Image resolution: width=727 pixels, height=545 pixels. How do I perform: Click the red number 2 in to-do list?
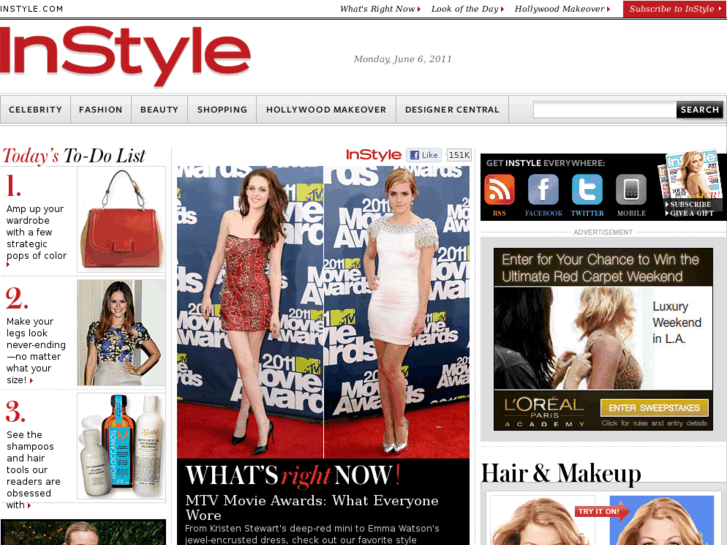click(x=17, y=298)
